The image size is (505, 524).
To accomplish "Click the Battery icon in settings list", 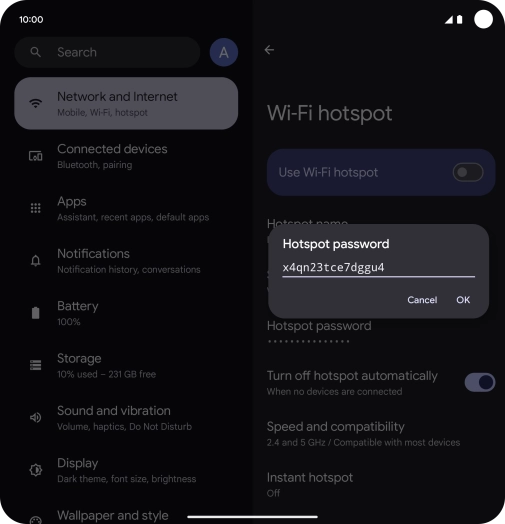I will (35, 313).
